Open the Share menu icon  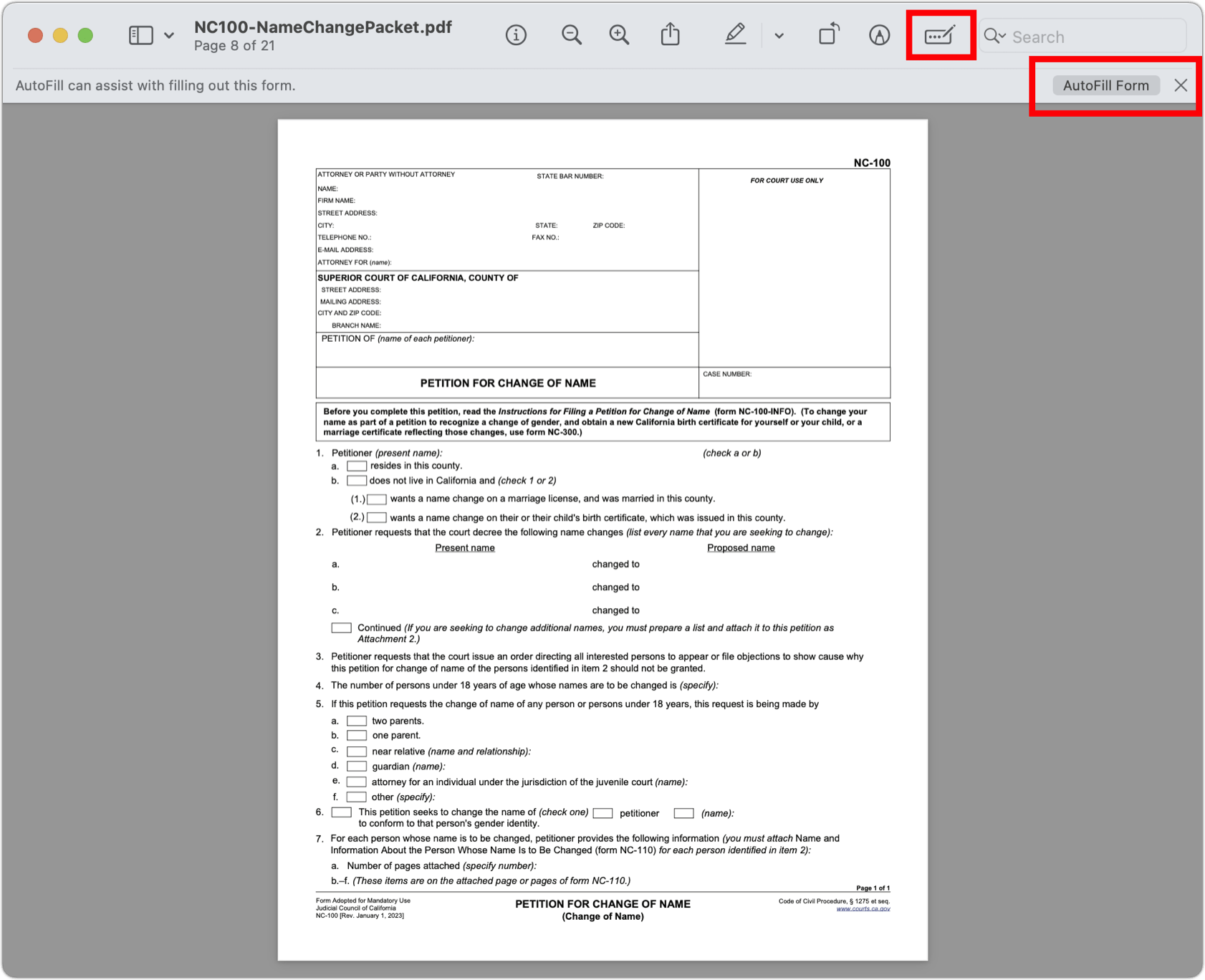(x=670, y=34)
